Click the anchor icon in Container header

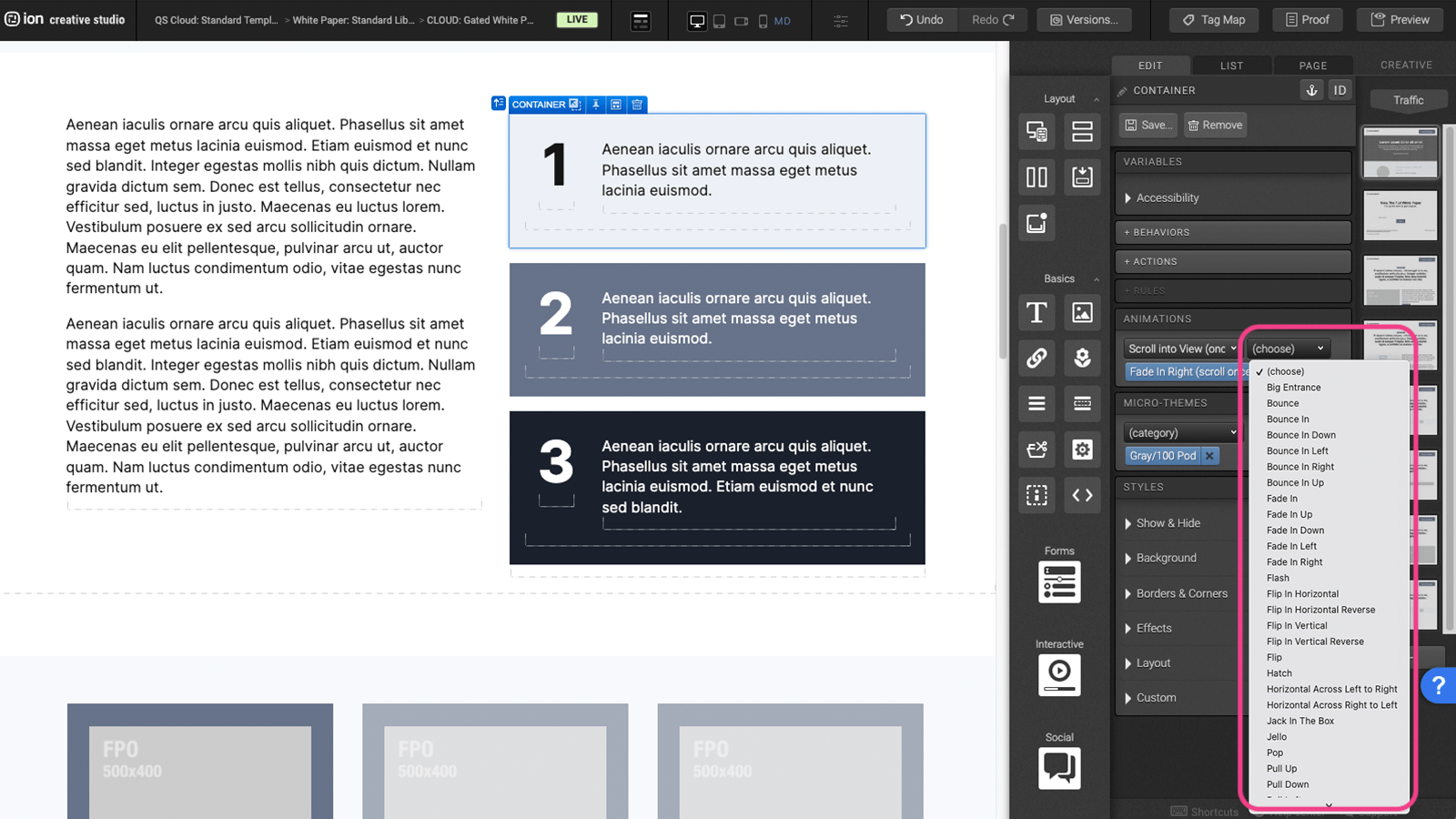[1311, 90]
